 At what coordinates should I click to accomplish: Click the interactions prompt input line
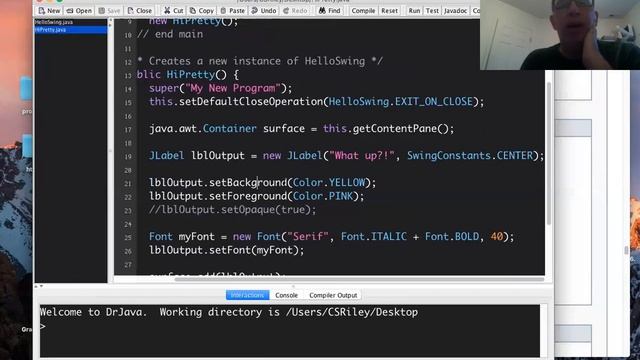[290, 327]
